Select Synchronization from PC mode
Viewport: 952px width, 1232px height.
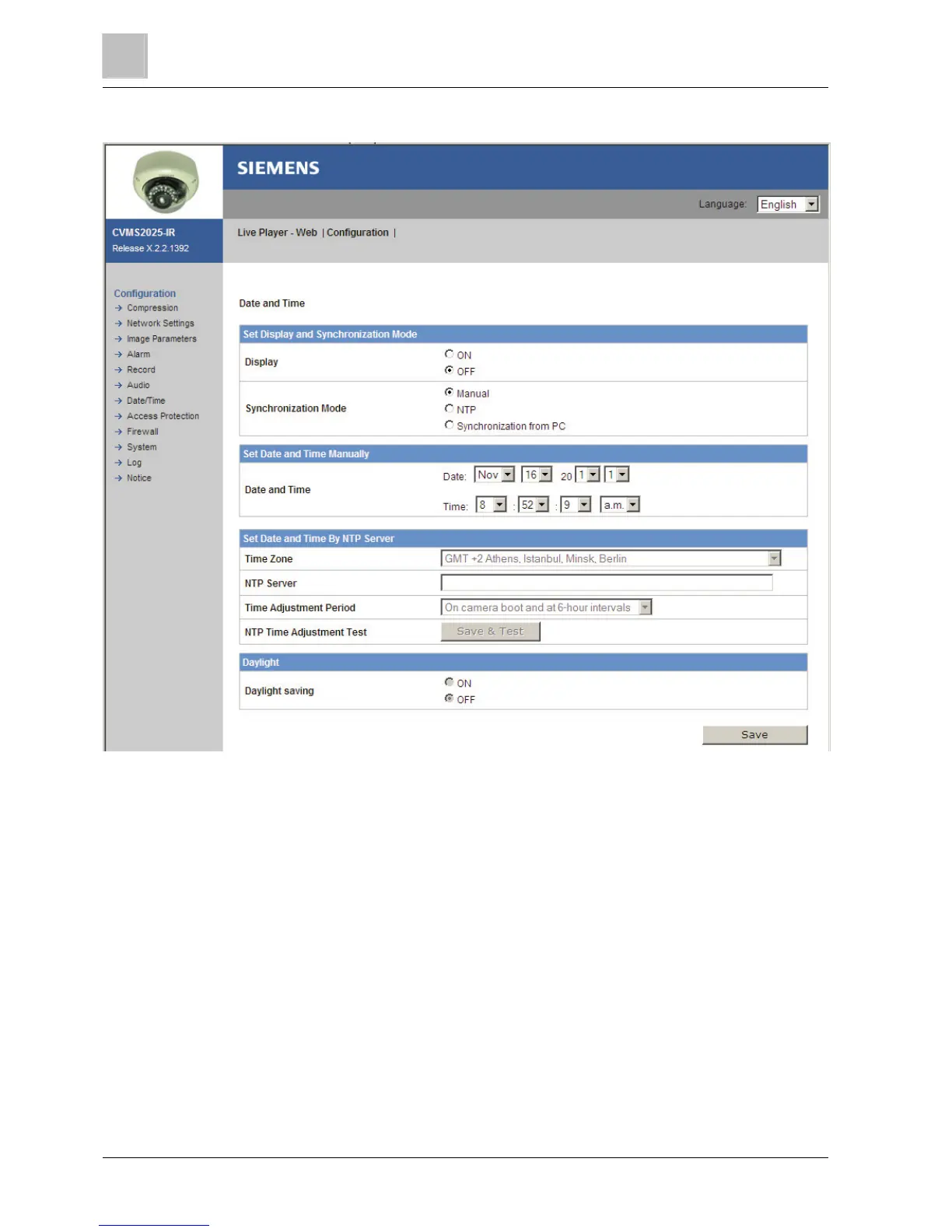(x=449, y=425)
